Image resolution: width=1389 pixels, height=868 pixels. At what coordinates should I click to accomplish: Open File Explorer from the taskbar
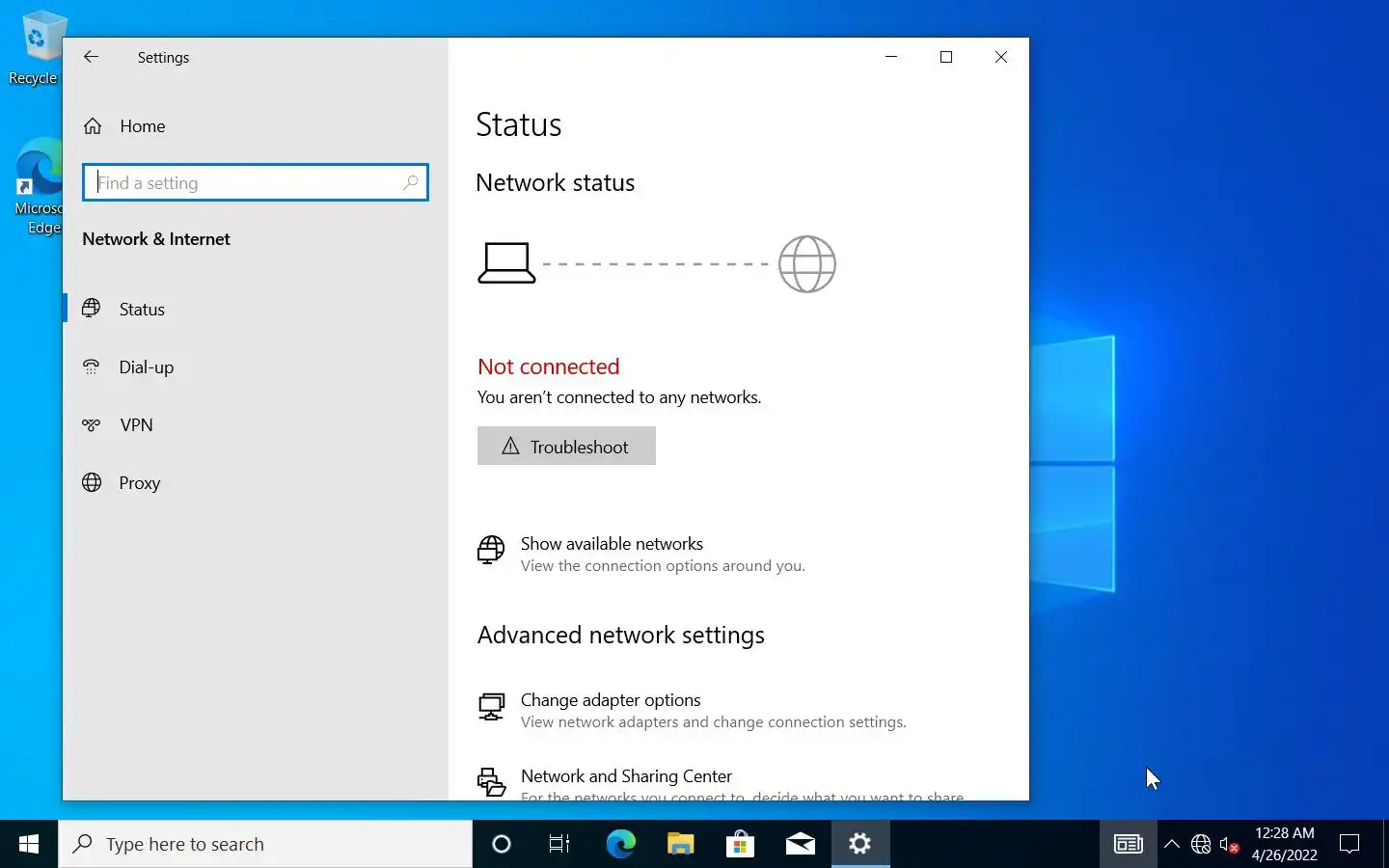[681, 844]
